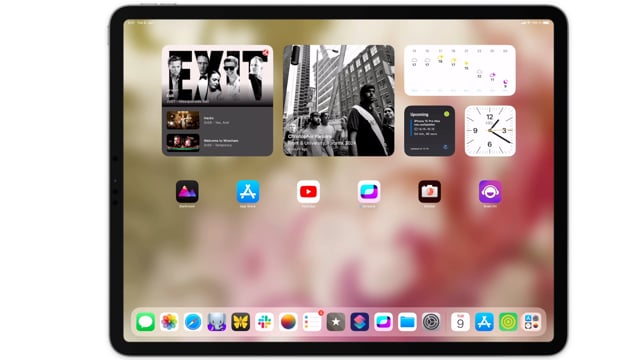Viewport: 640px width, 360px height.
Task: Launch the YouTube app
Action: [x=308, y=191]
